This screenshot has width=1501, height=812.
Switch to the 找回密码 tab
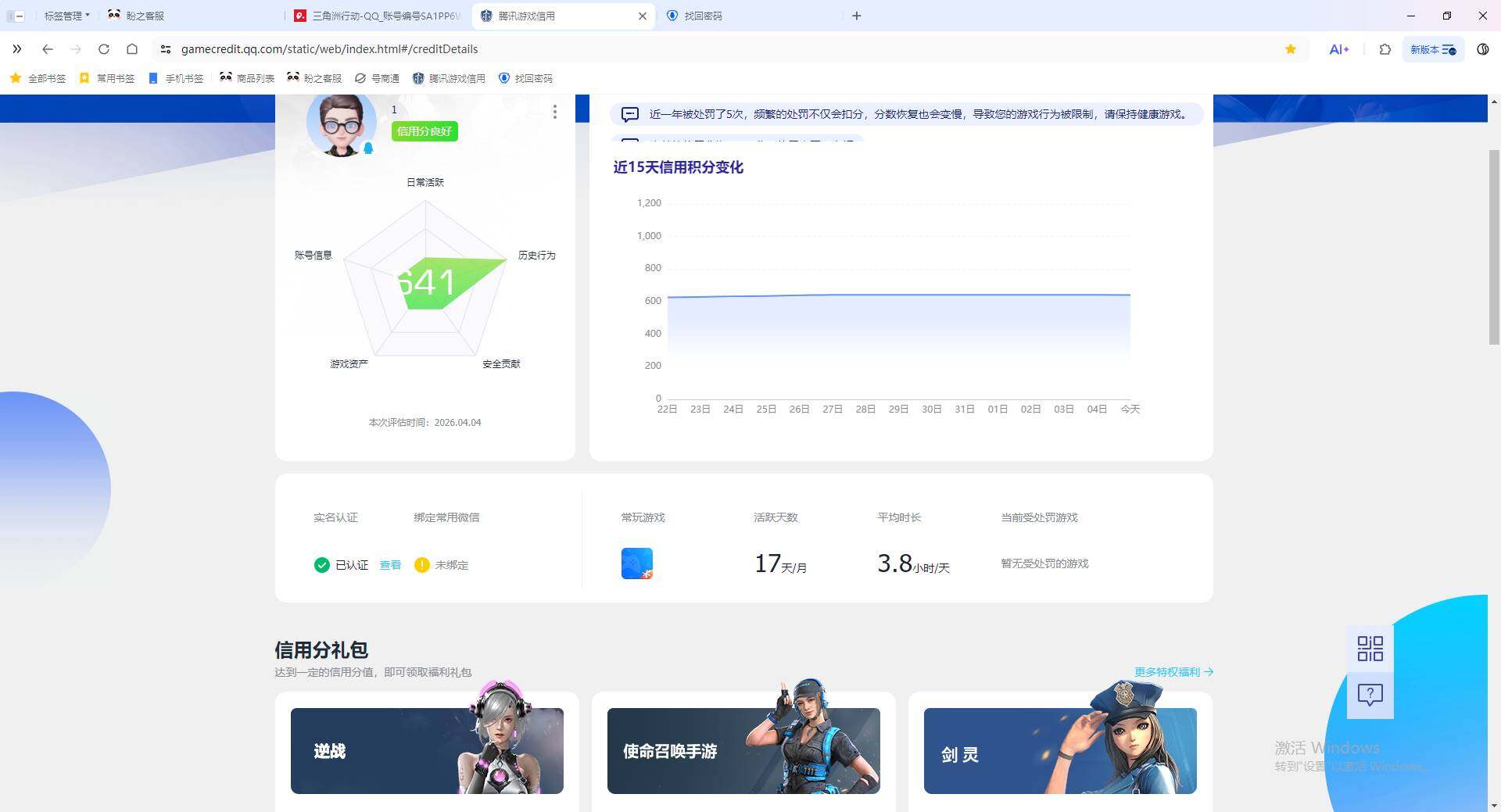pos(703,15)
